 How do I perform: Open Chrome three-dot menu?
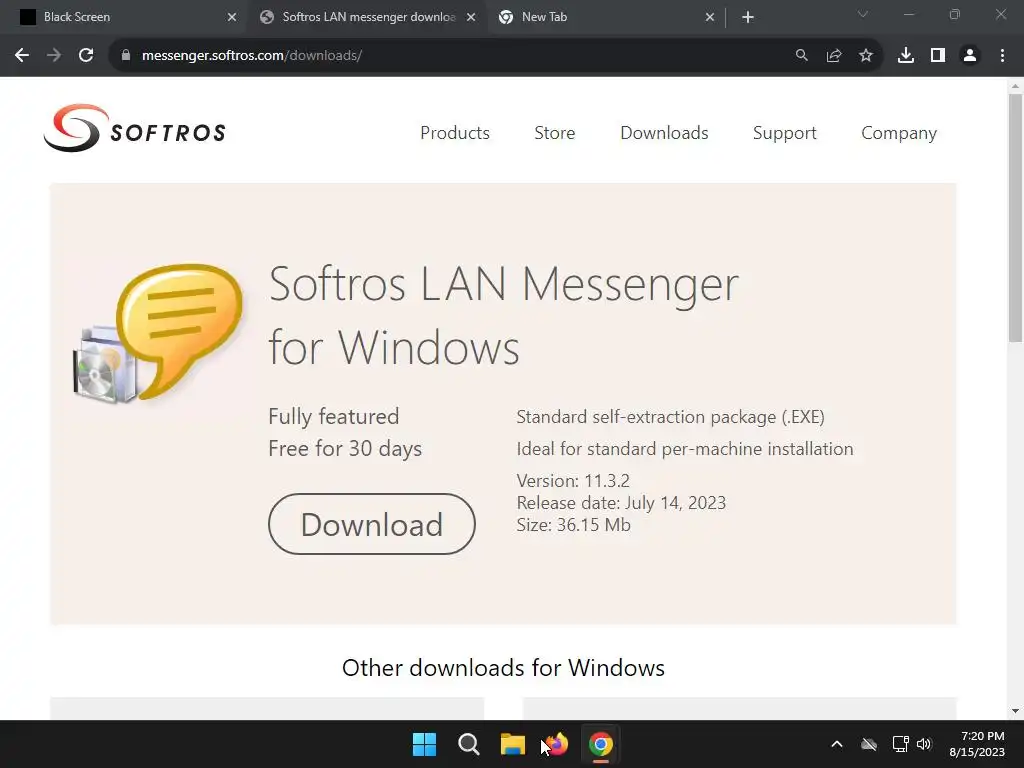1002,56
